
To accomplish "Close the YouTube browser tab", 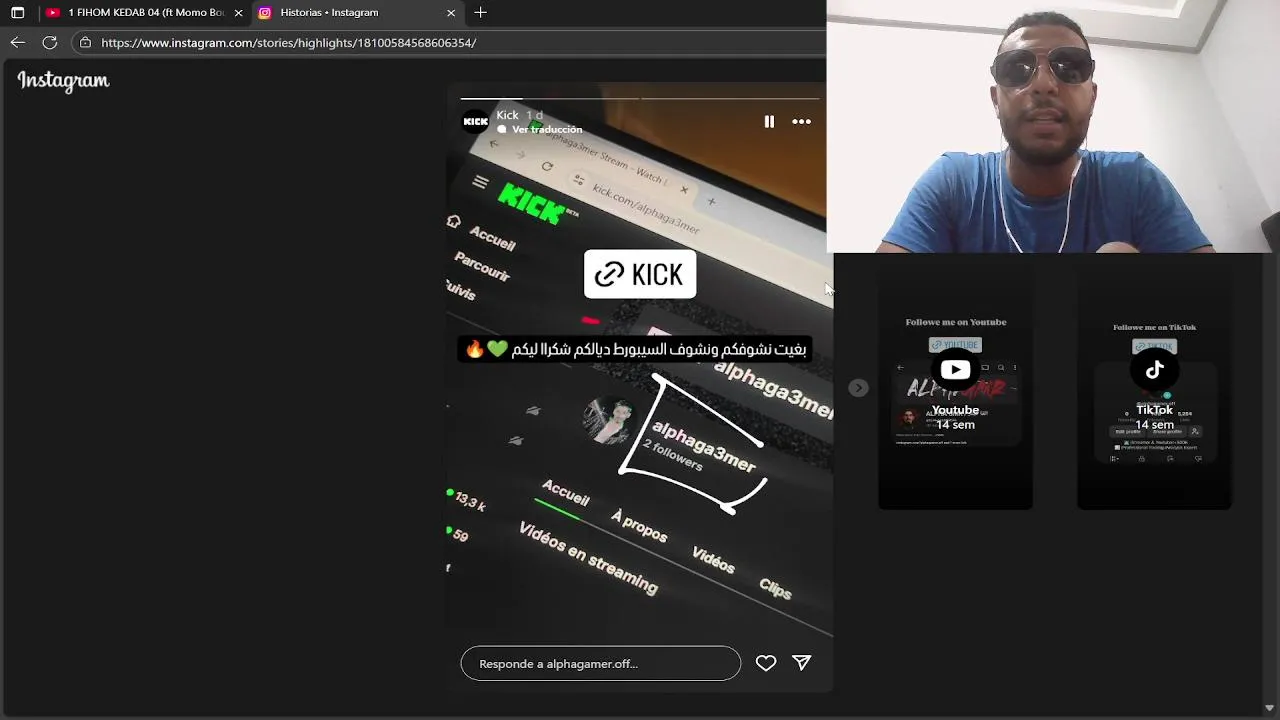I will tap(238, 13).
